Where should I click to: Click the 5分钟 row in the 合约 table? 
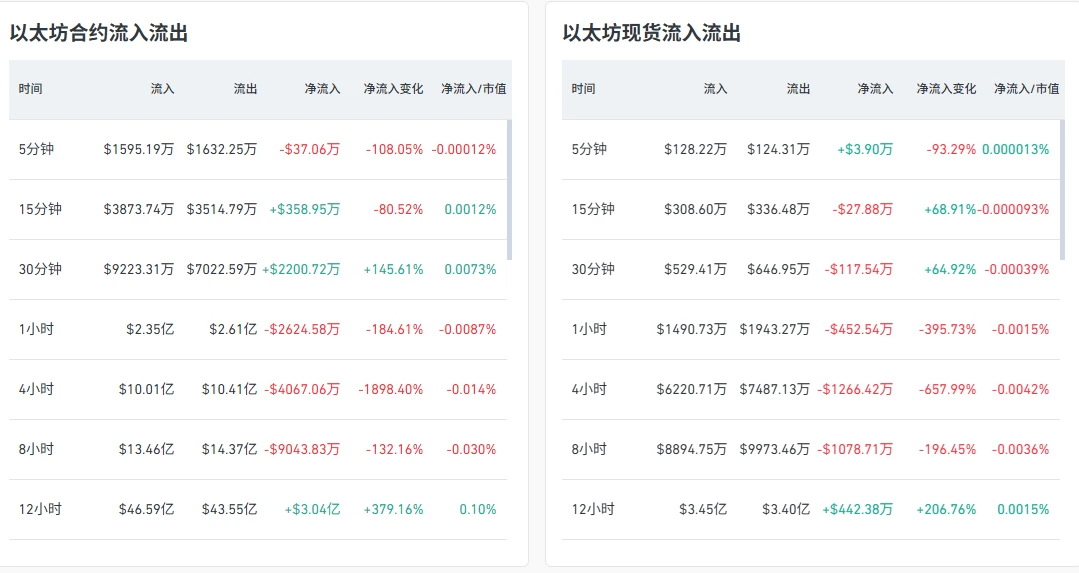point(258,149)
